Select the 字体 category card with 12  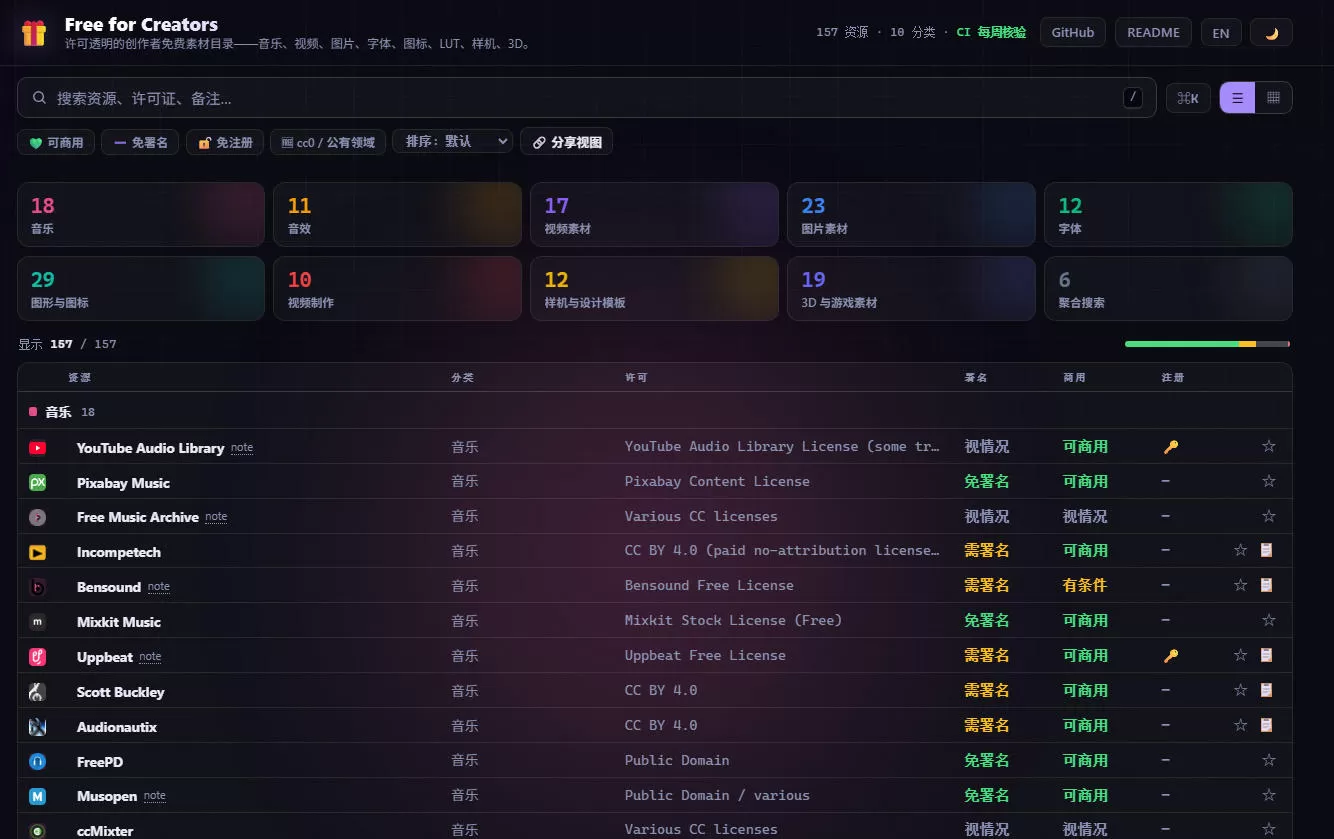[1168, 214]
